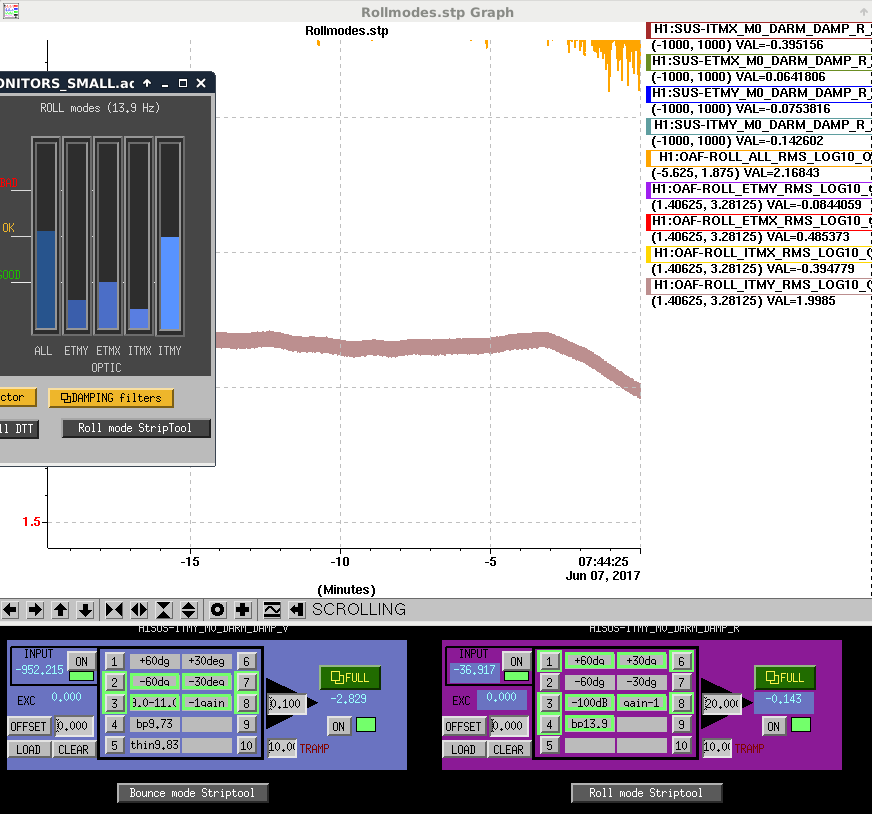Click the Rollmodes graph window icon
872x814 pixels.
point(11,11)
